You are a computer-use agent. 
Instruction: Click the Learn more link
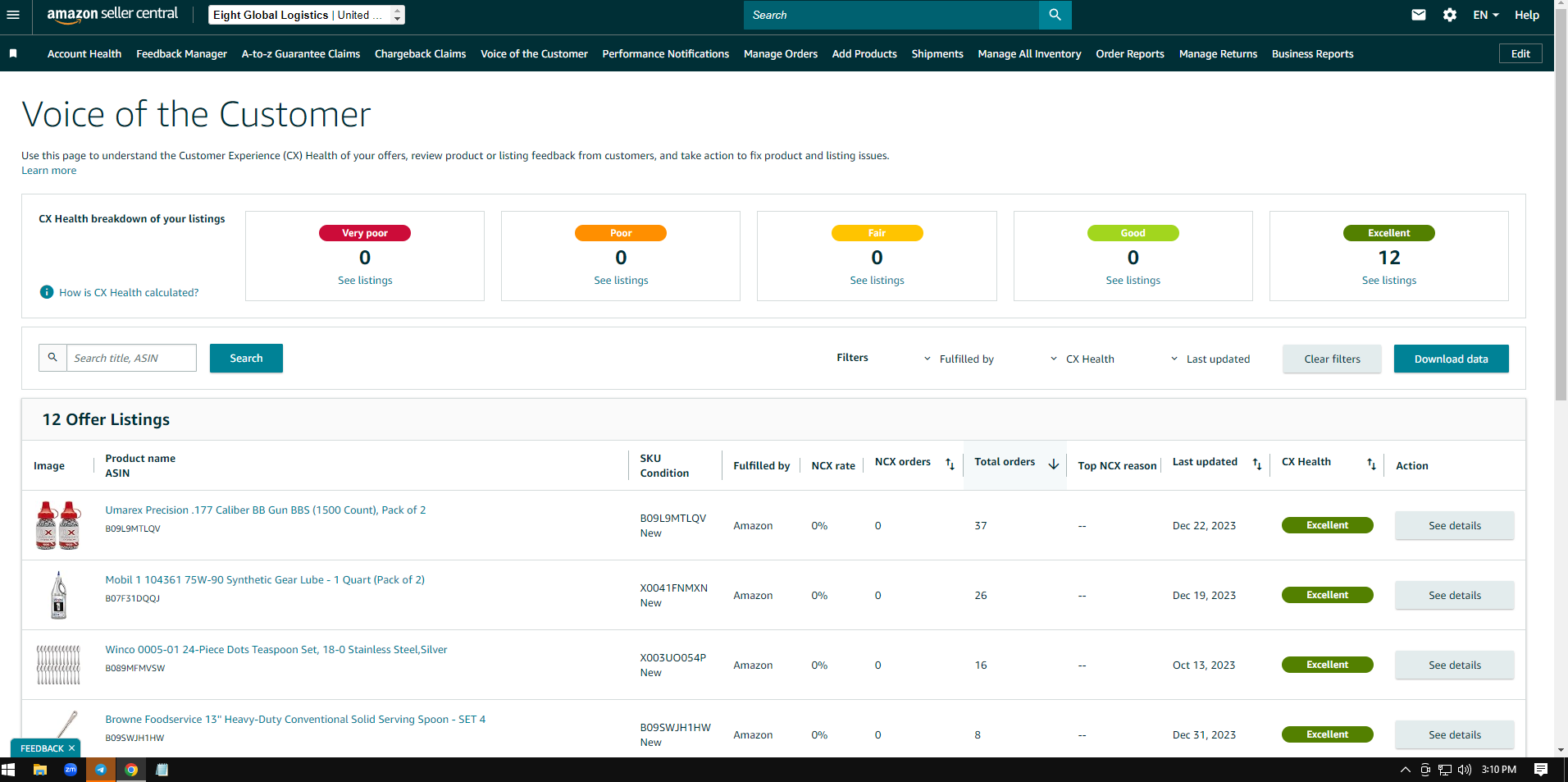click(x=49, y=171)
